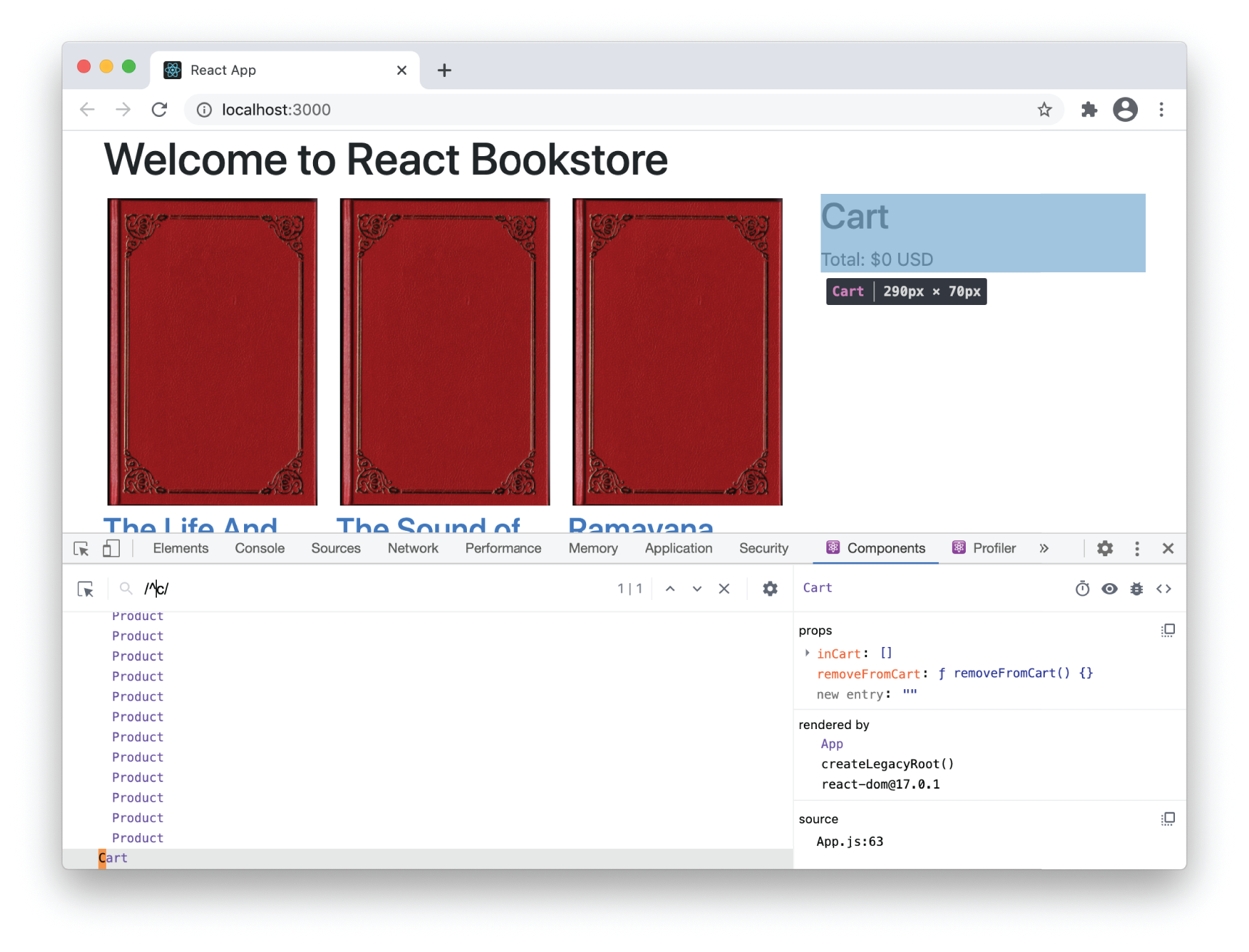Open the Profiler tab
Image resolution: width=1249 pixels, height=952 pixels.
tap(994, 548)
